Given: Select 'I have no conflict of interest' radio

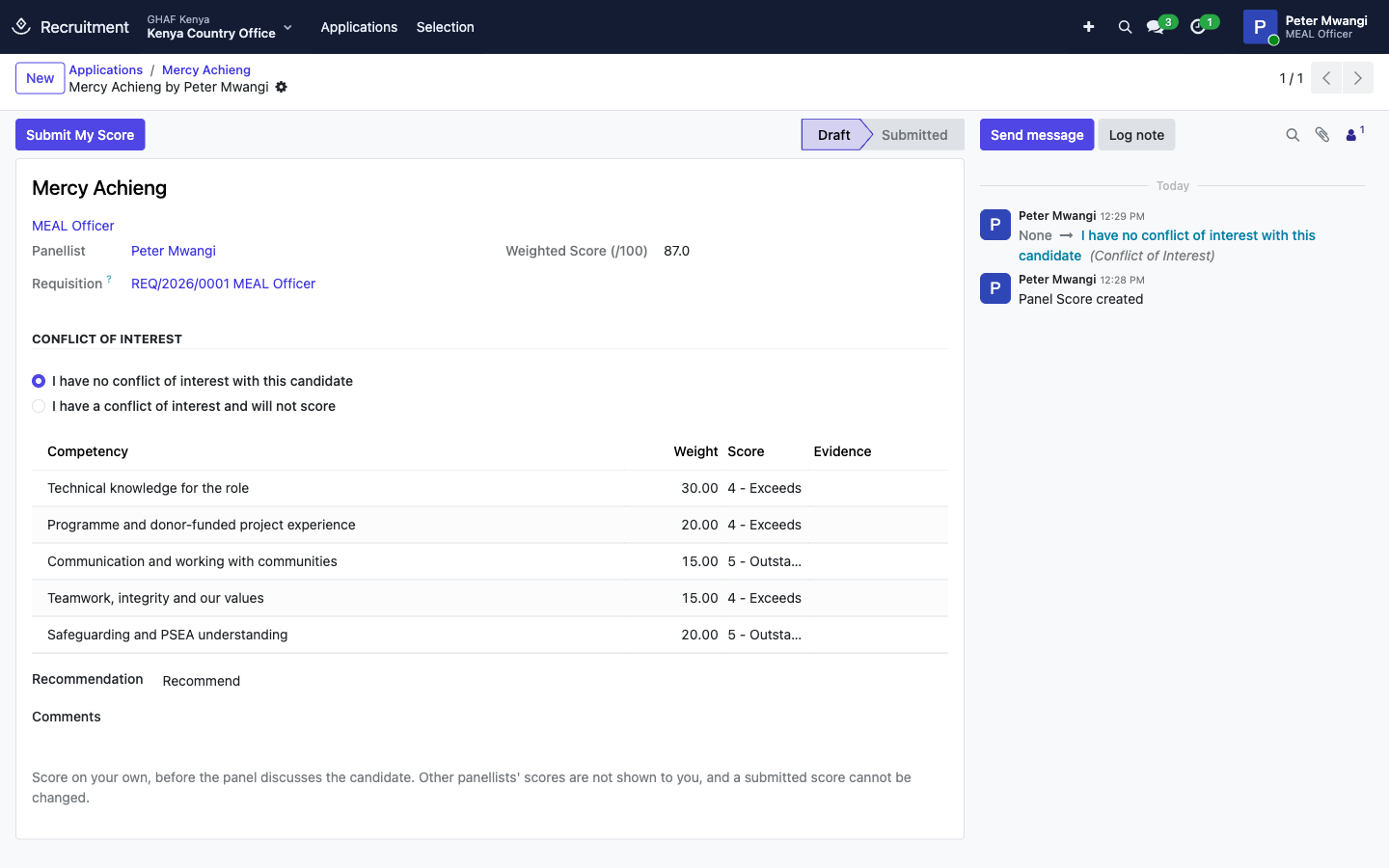Looking at the screenshot, I should 39,381.
